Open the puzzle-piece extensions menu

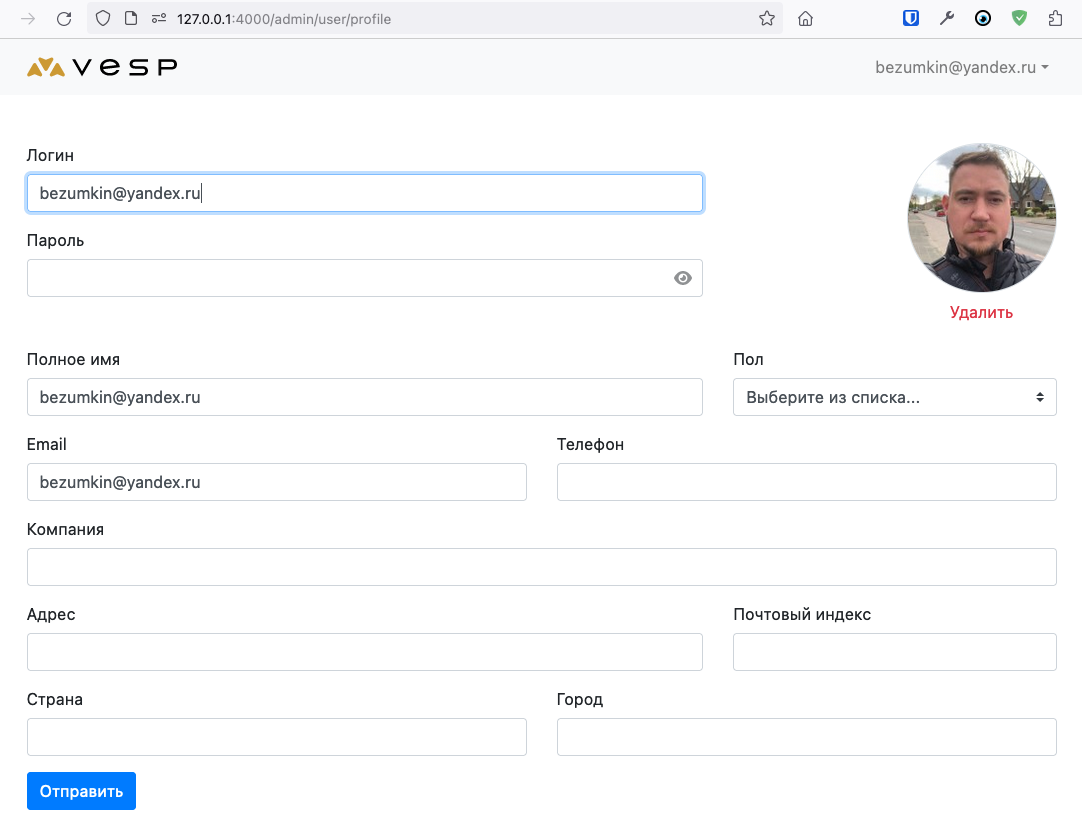[1055, 18]
